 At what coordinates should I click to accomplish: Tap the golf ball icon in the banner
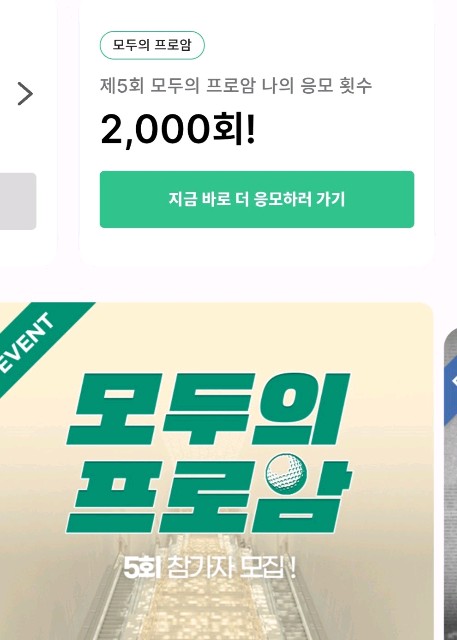click(x=285, y=473)
